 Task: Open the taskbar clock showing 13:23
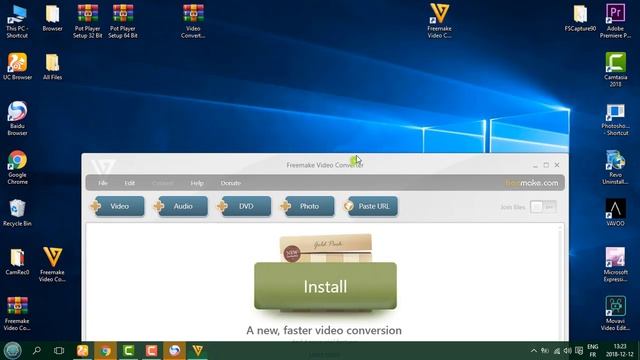click(620, 351)
